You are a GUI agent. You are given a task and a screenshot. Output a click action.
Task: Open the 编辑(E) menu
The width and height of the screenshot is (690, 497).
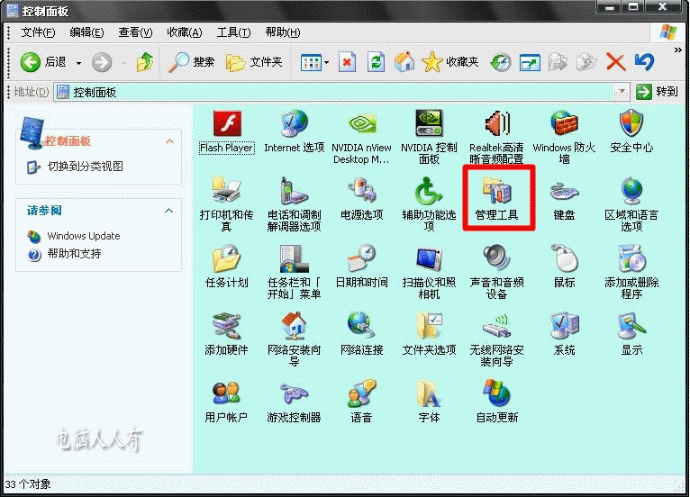coord(87,33)
